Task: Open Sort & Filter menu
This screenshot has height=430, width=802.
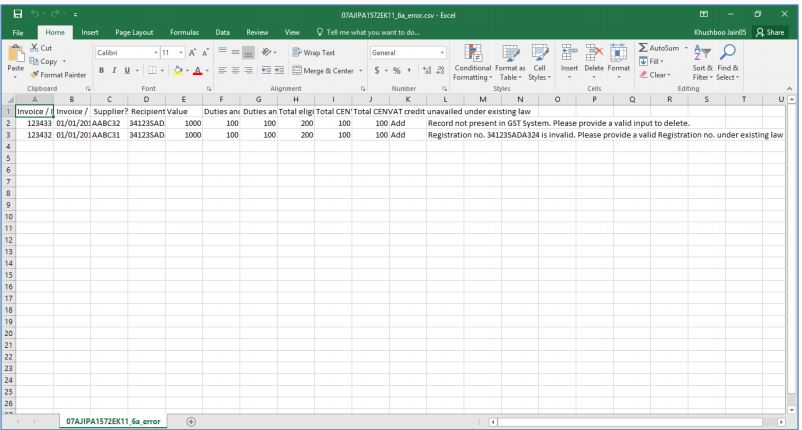Action: coord(702,62)
